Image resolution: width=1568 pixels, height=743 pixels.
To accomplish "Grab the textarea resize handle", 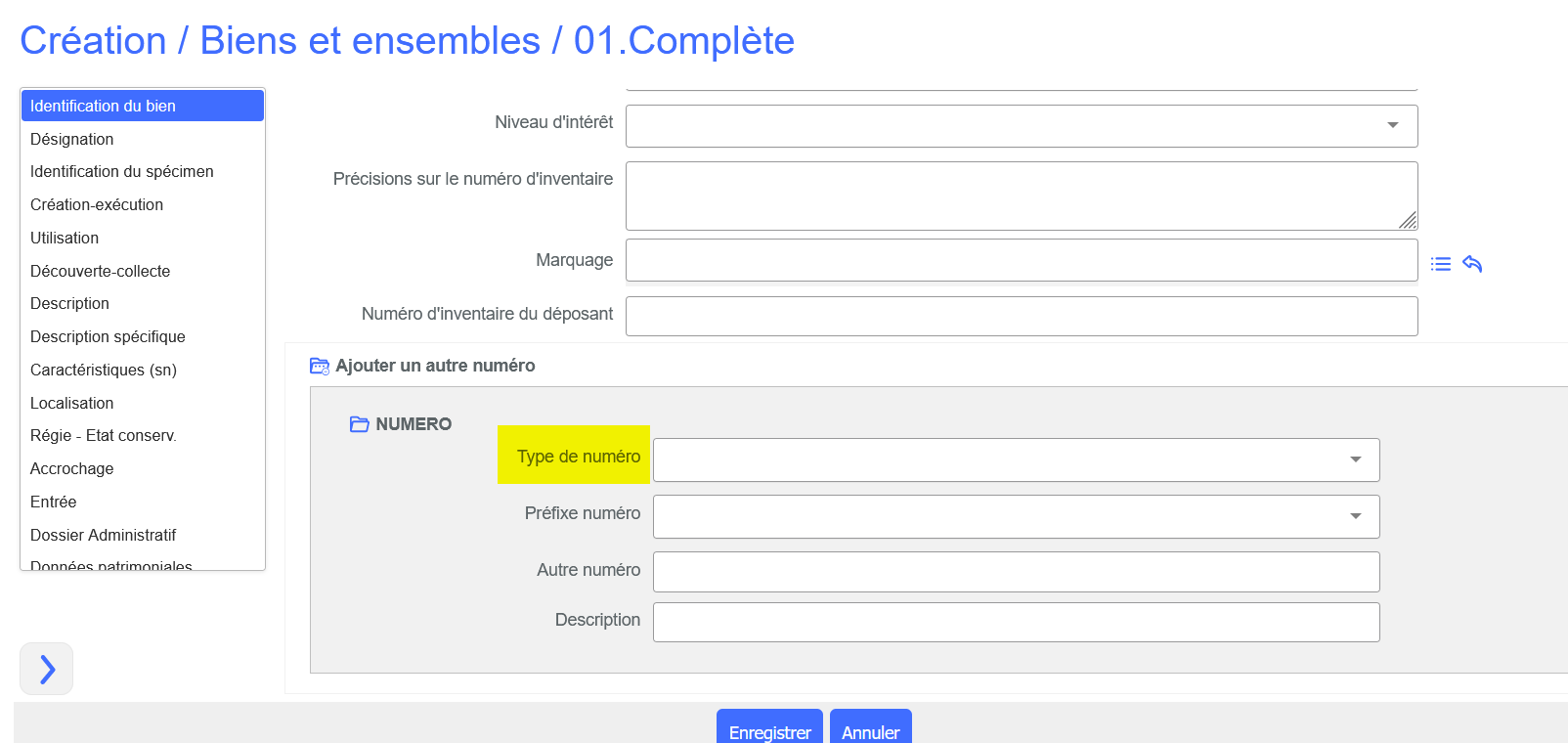I will [1408, 221].
